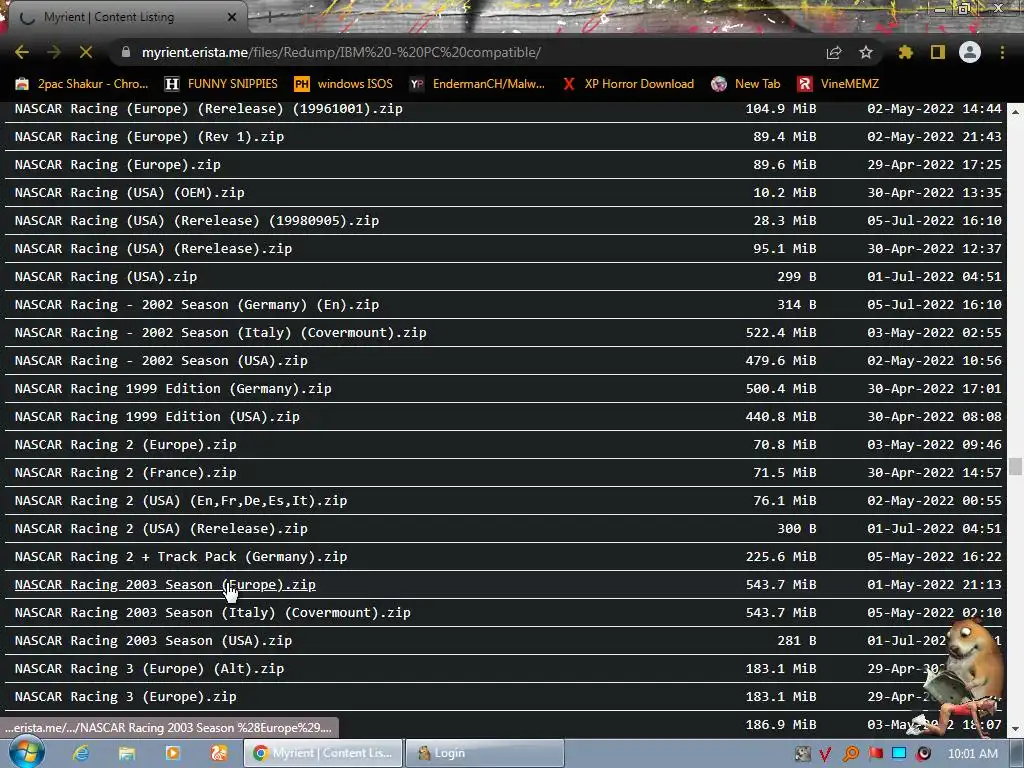Click the 104.9 MiB size value

[x=781, y=108]
